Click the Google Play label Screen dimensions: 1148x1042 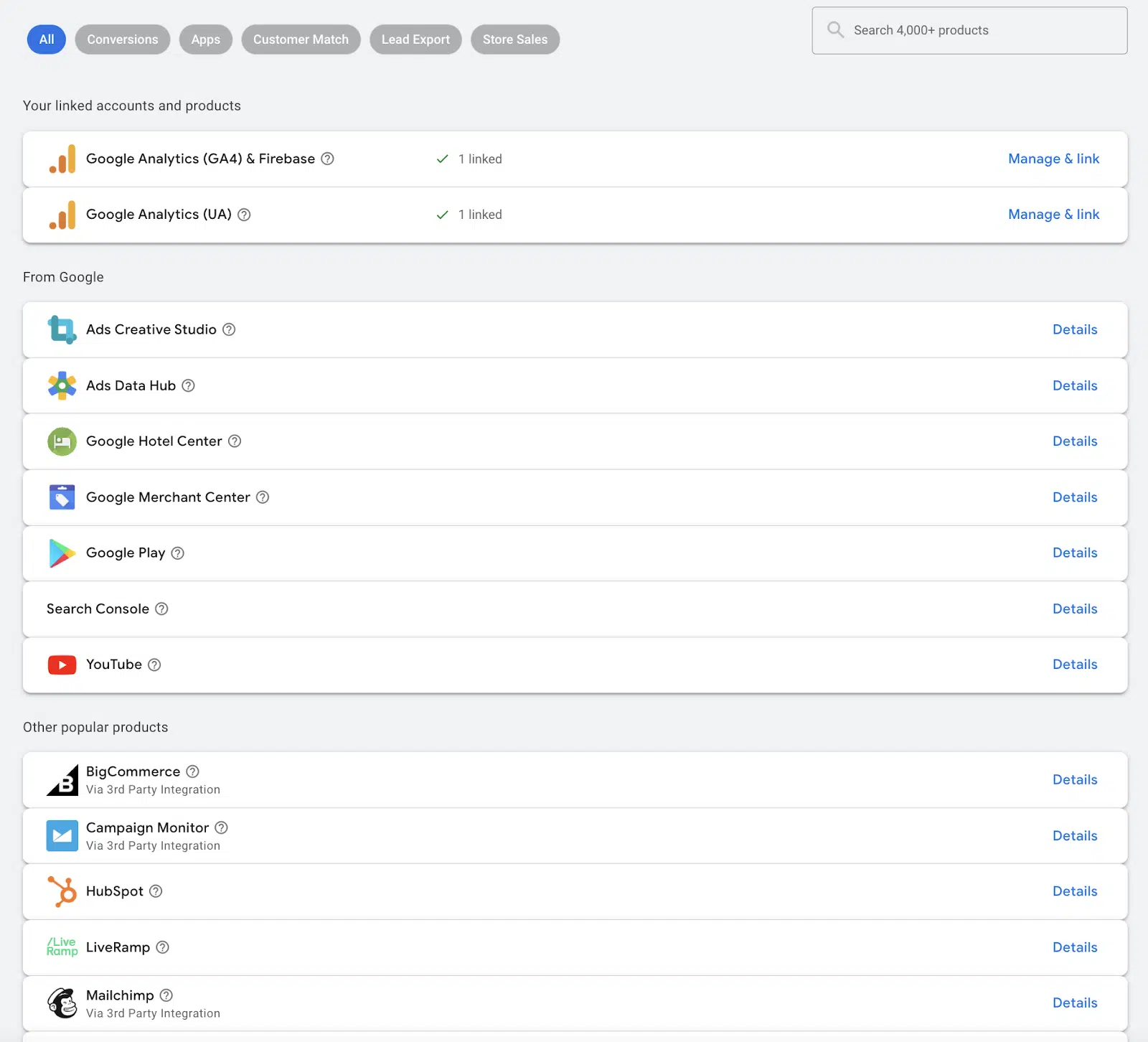tap(126, 553)
